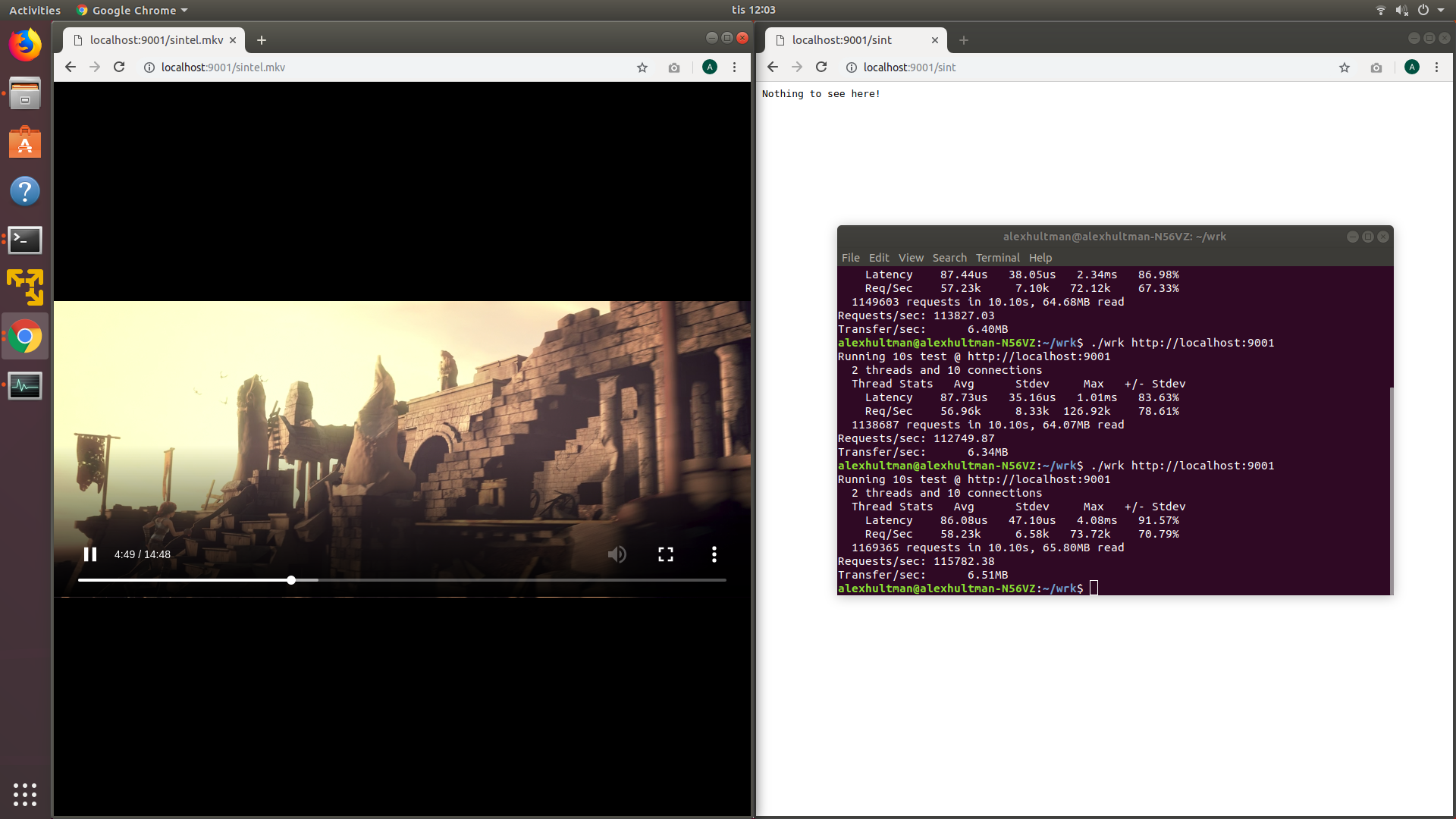
Task: Open System Monitor from the dock
Action: (25, 386)
